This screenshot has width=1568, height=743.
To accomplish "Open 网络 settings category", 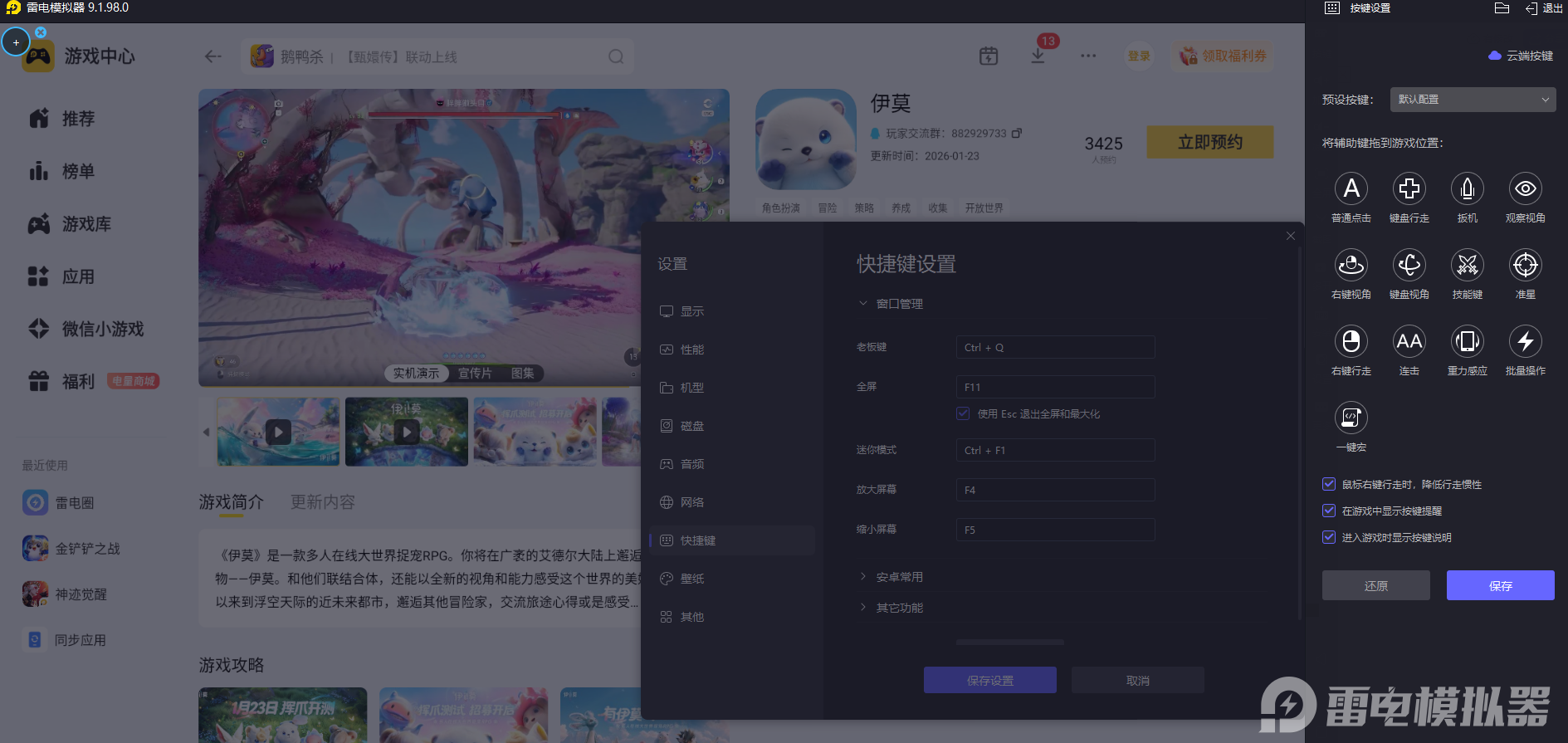I will pyautogui.click(x=732, y=502).
